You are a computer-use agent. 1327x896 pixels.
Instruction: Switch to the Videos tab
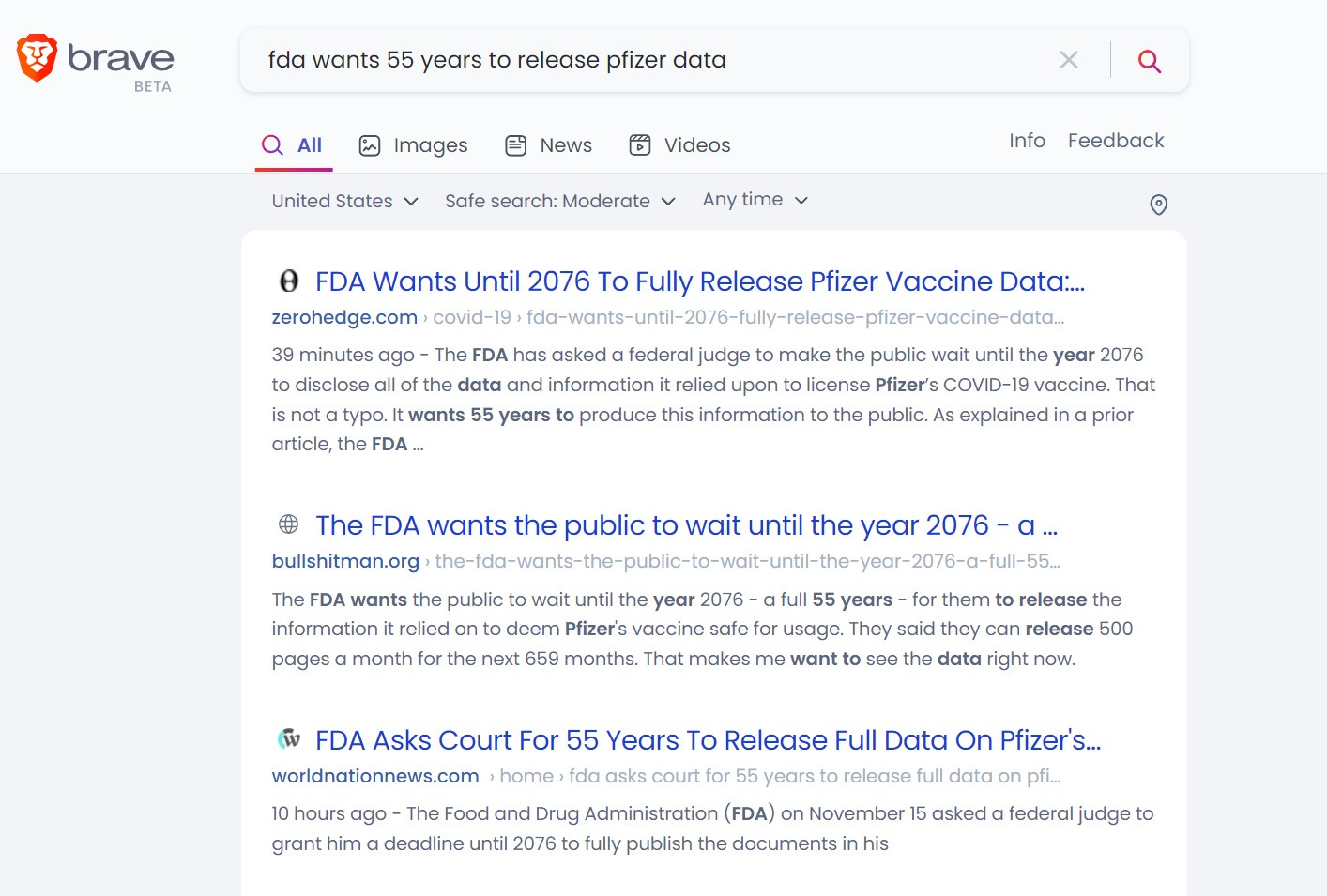point(679,145)
